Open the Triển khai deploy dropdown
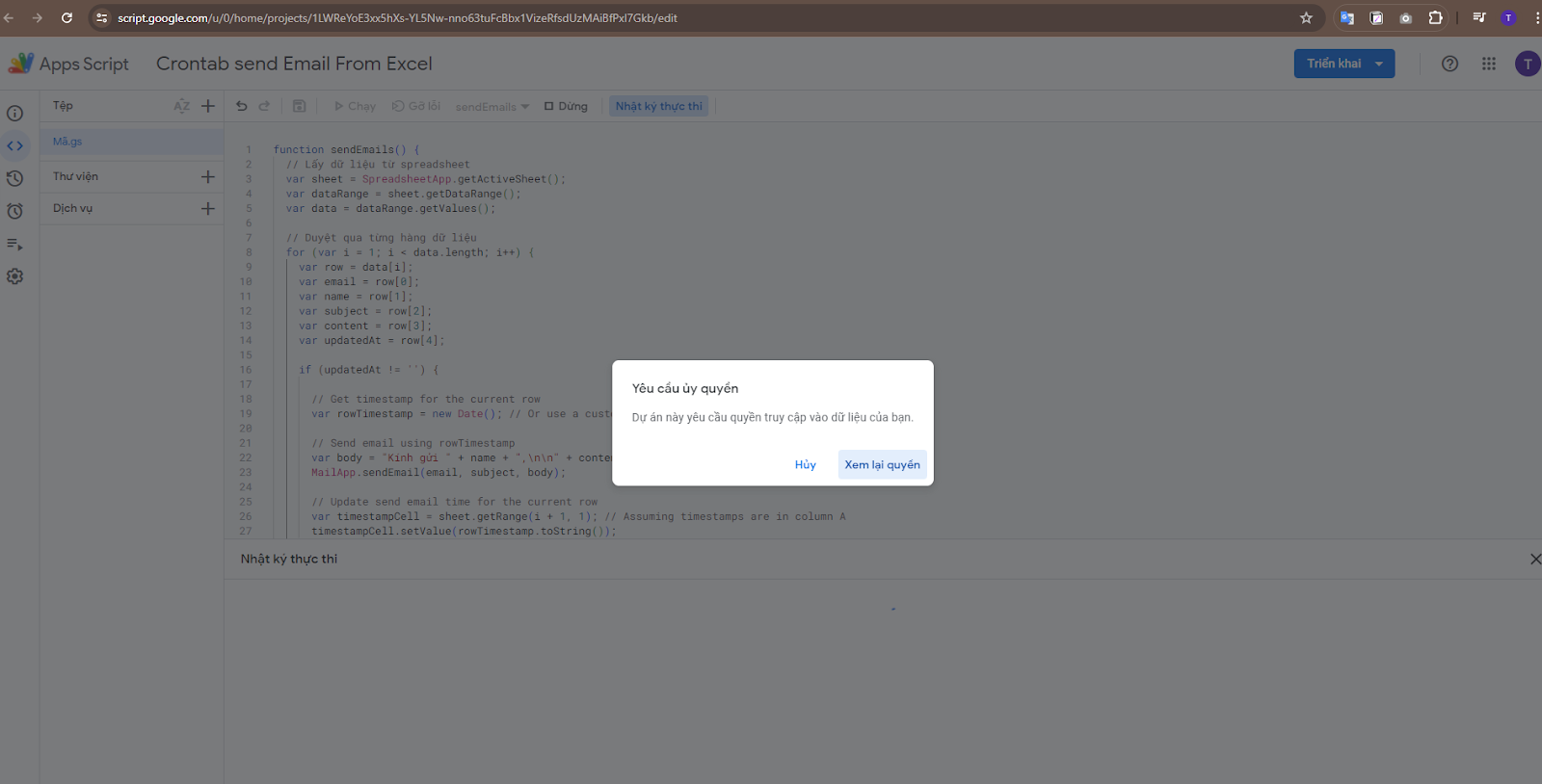The width and height of the screenshot is (1542, 784). (1344, 64)
